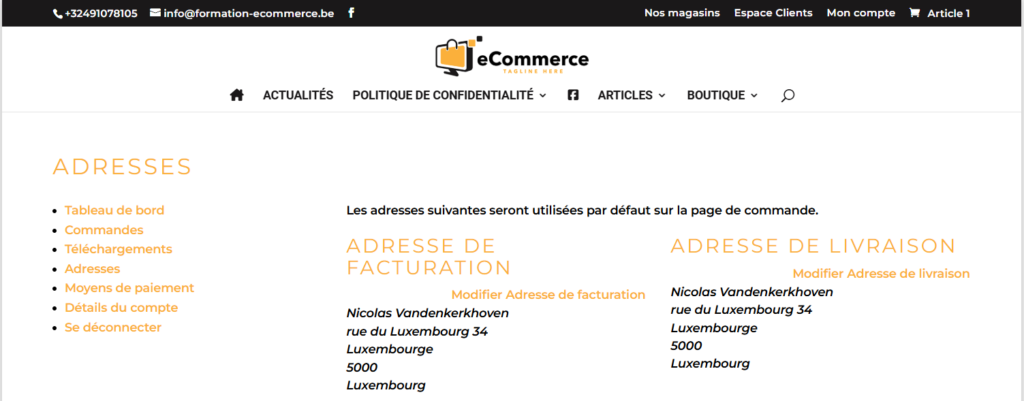Open the search magnifier icon
Screen dimensions: 1024x401
(x=788, y=95)
